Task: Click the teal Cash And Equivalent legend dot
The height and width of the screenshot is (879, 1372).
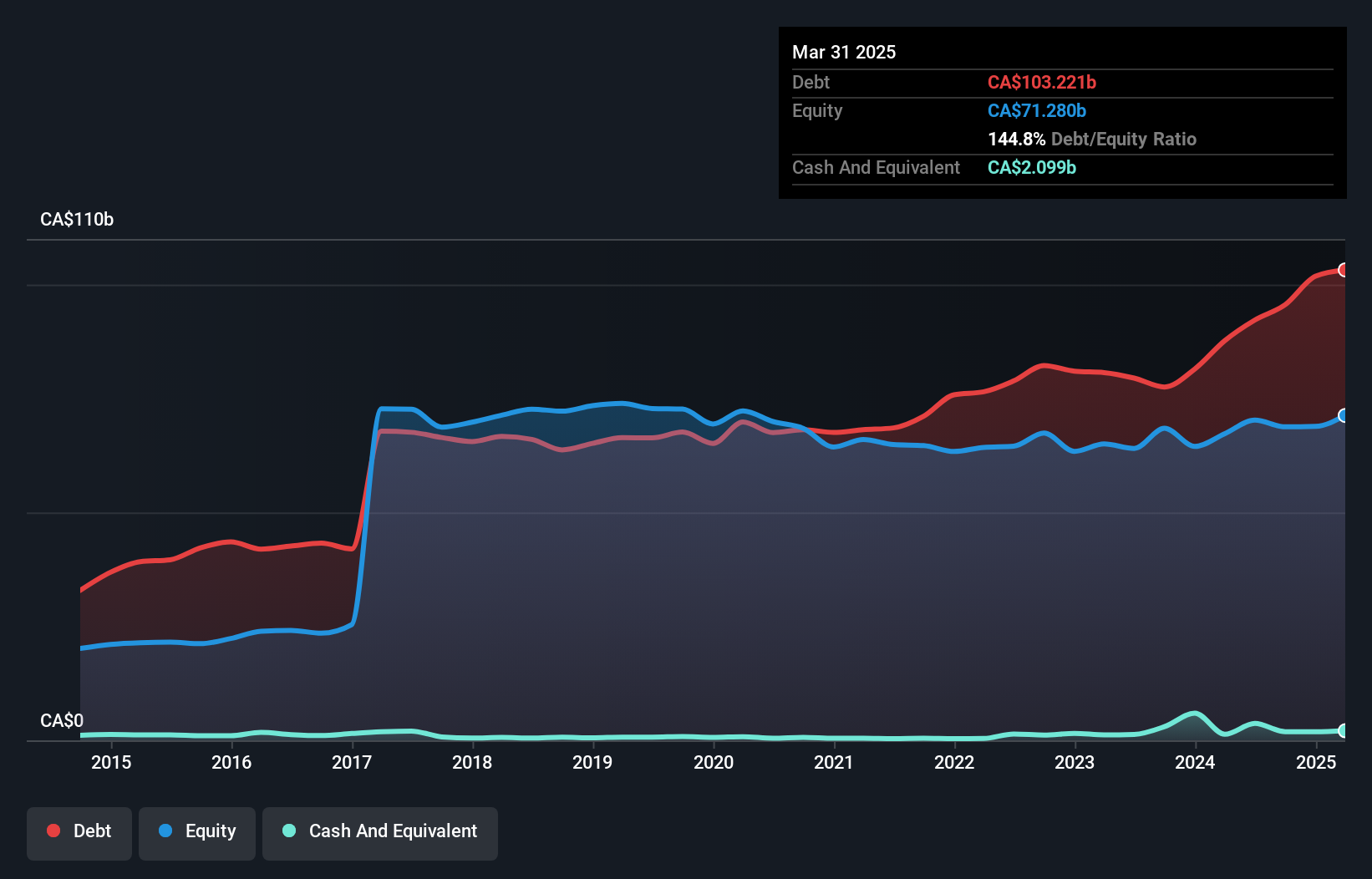Action: tap(289, 831)
